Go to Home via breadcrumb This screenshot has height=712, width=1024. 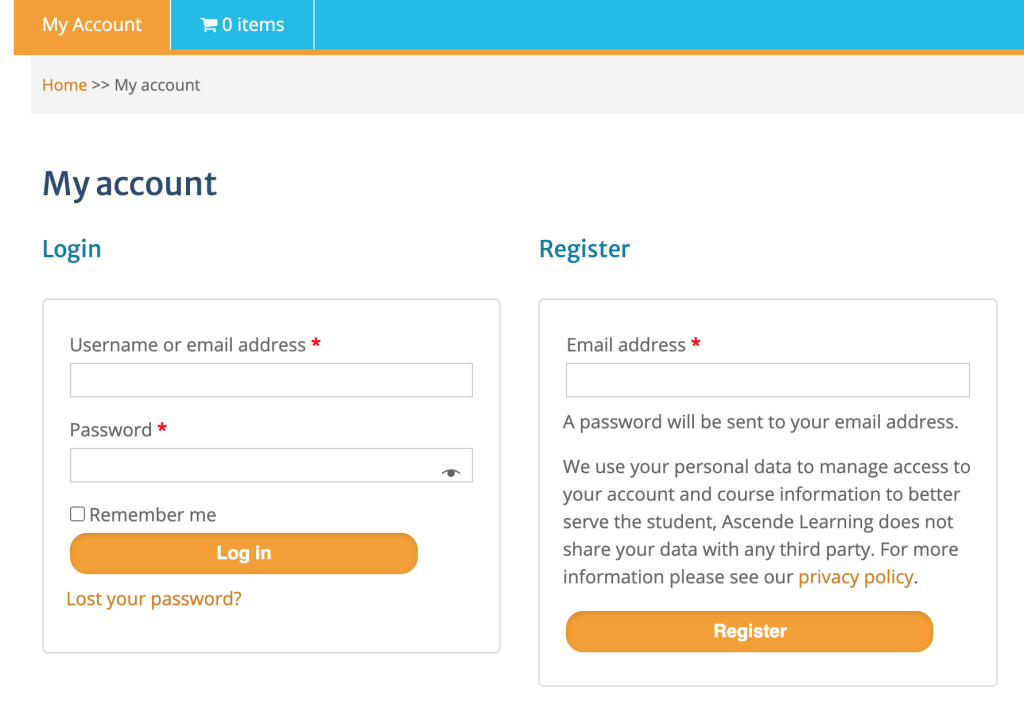[64, 85]
